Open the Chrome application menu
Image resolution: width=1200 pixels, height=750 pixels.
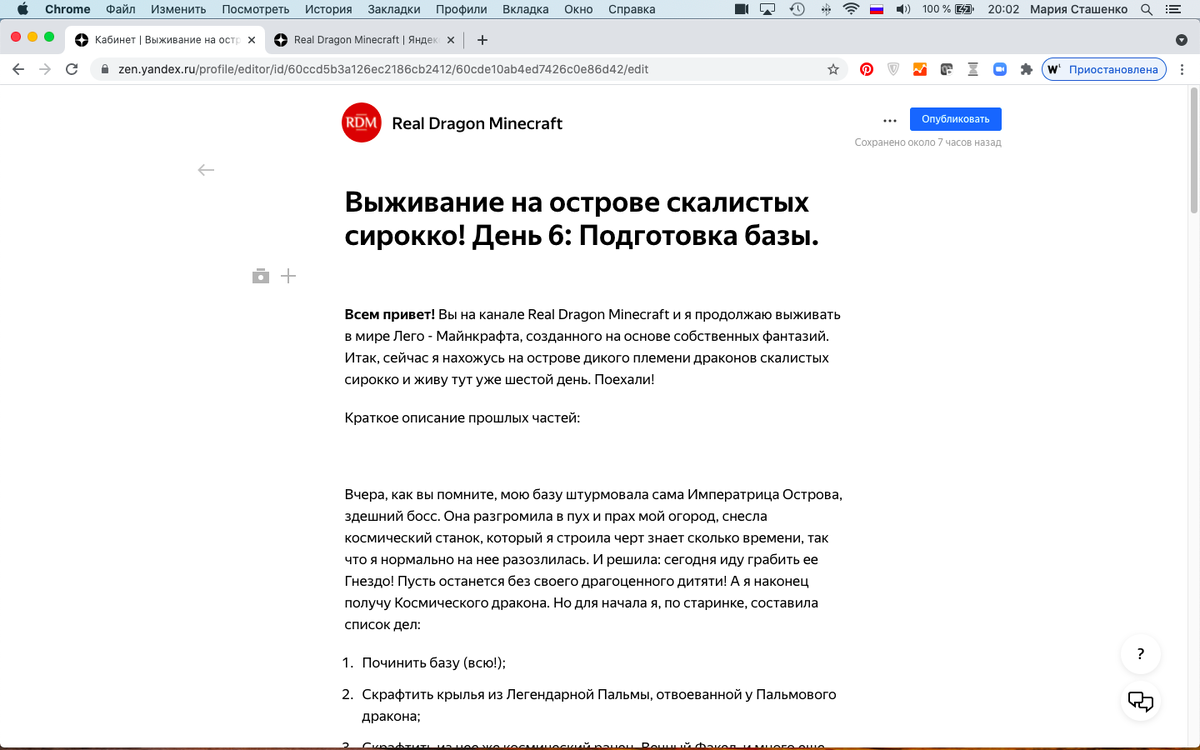coord(67,9)
